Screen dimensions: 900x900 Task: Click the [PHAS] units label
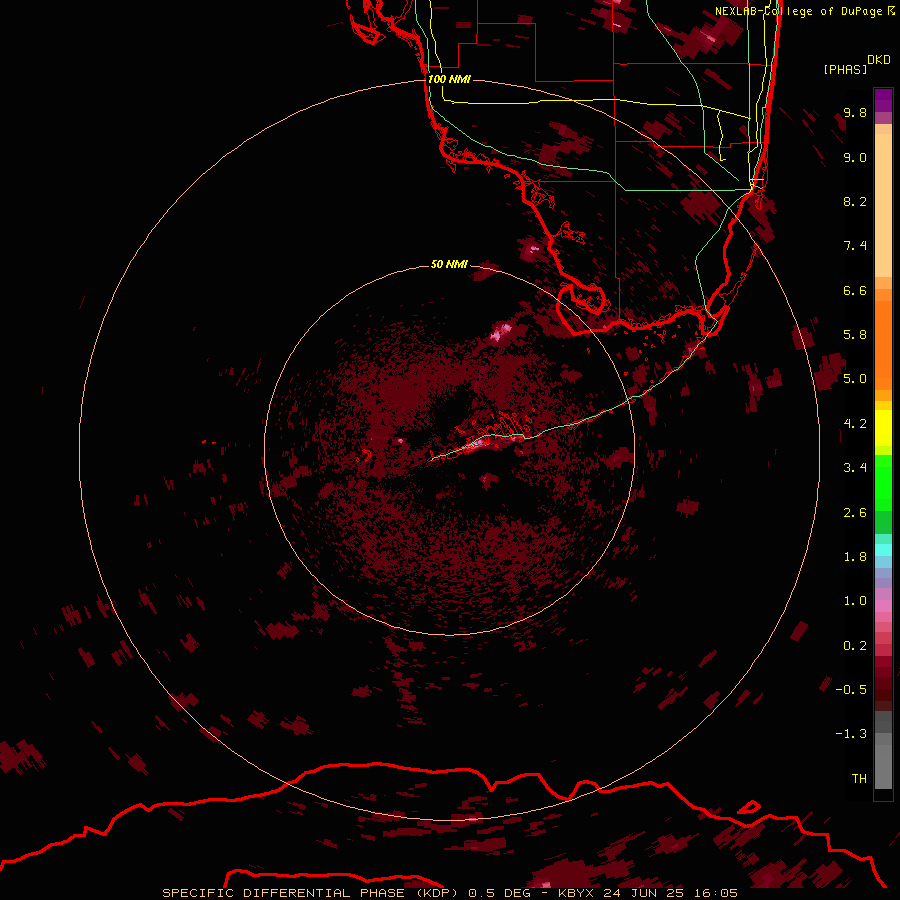(845, 69)
